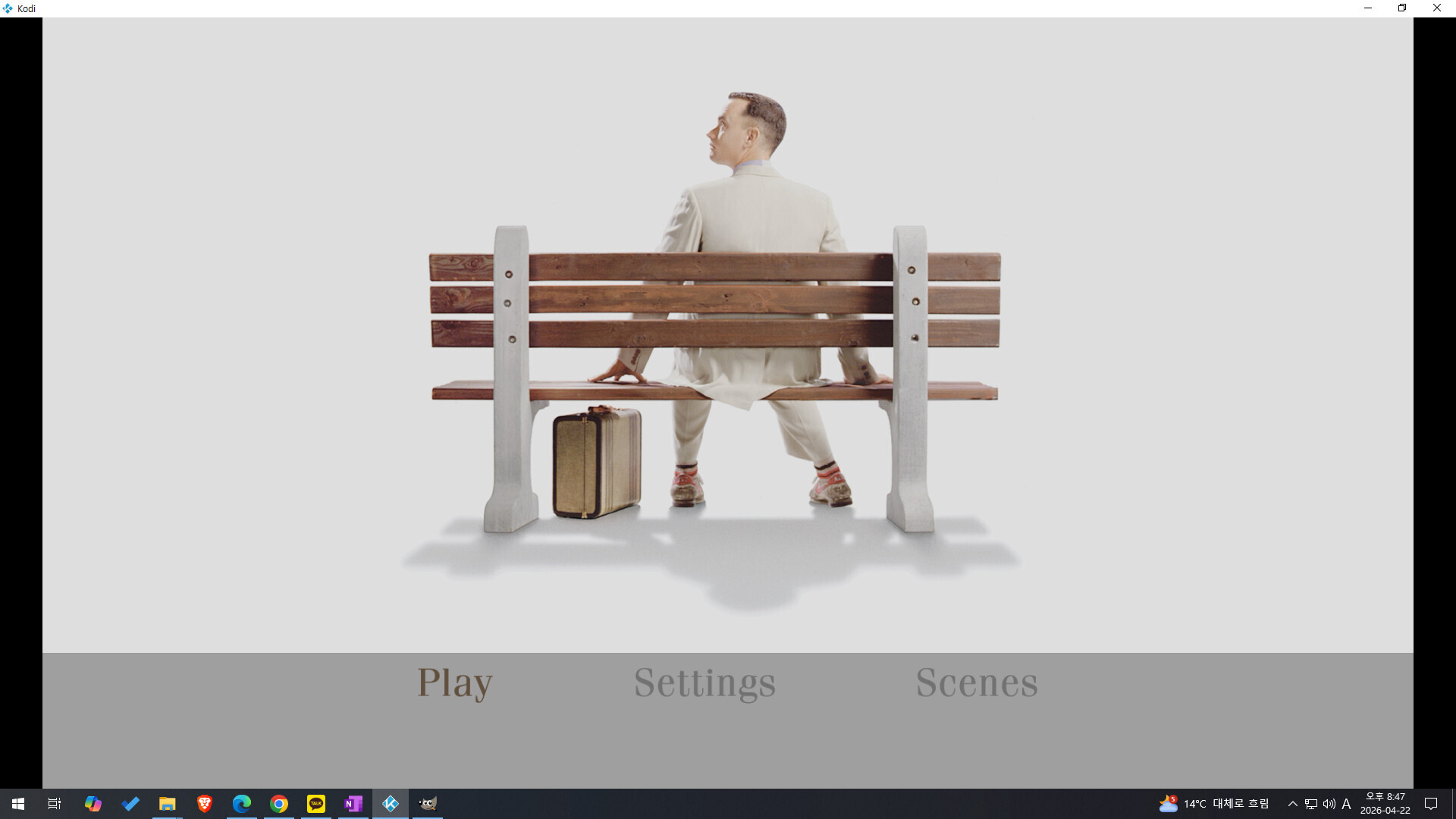
Task: Click the Kodi logo in the title bar
Action: (x=8, y=8)
